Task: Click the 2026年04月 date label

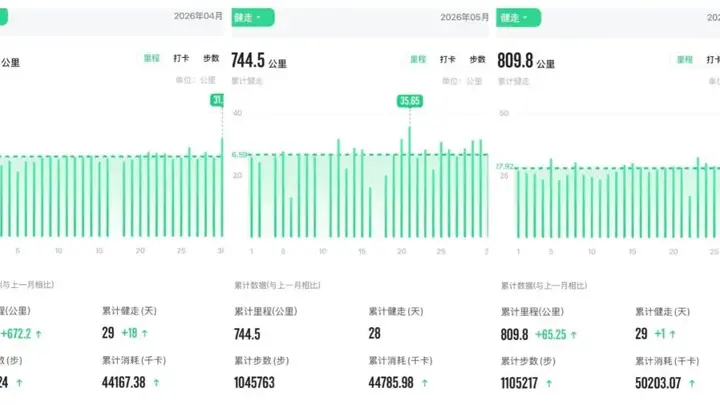Action: [198, 16]
